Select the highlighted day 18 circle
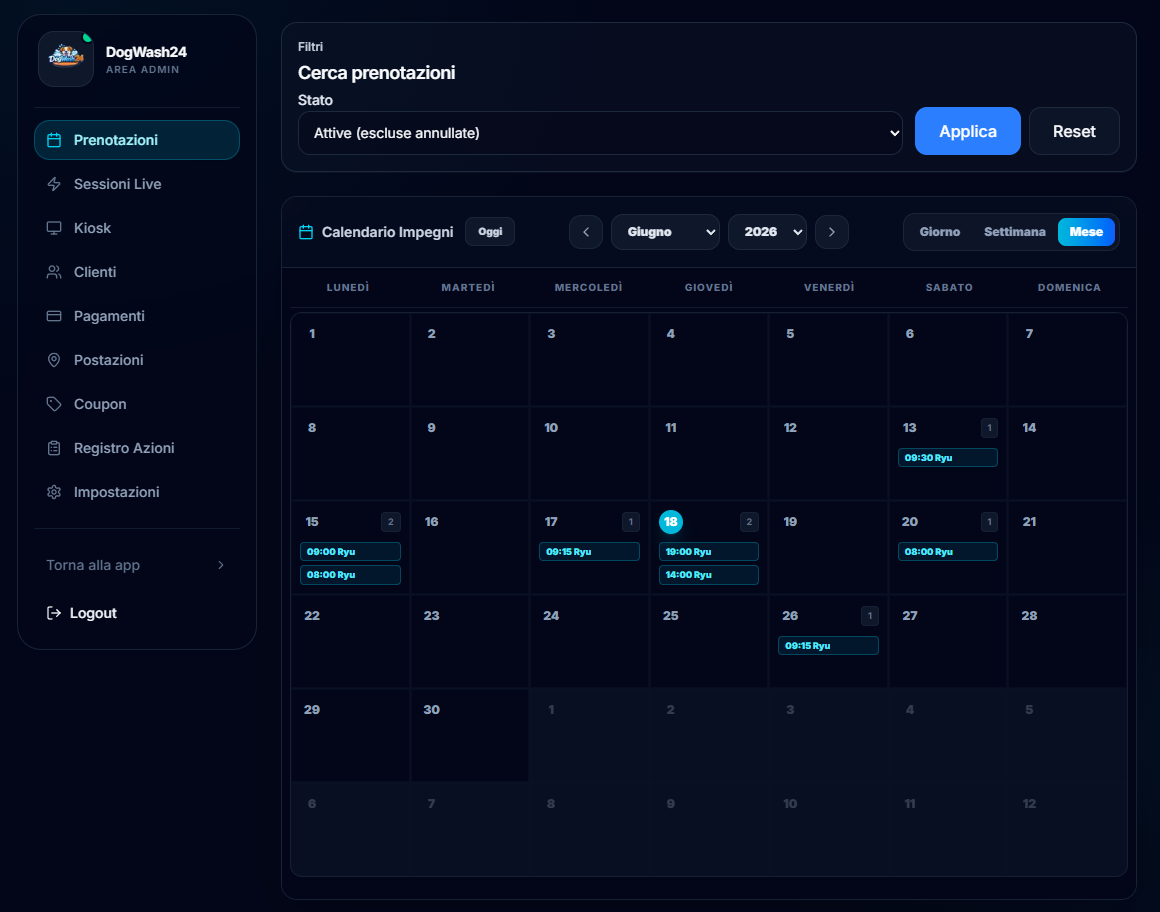This screenshot has height=912, width=1160. click(x=671, y=522)
